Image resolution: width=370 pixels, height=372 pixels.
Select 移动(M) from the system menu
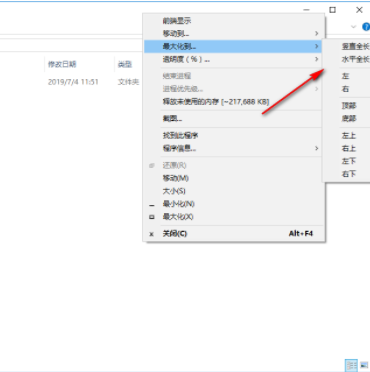[x=233, y=178]
